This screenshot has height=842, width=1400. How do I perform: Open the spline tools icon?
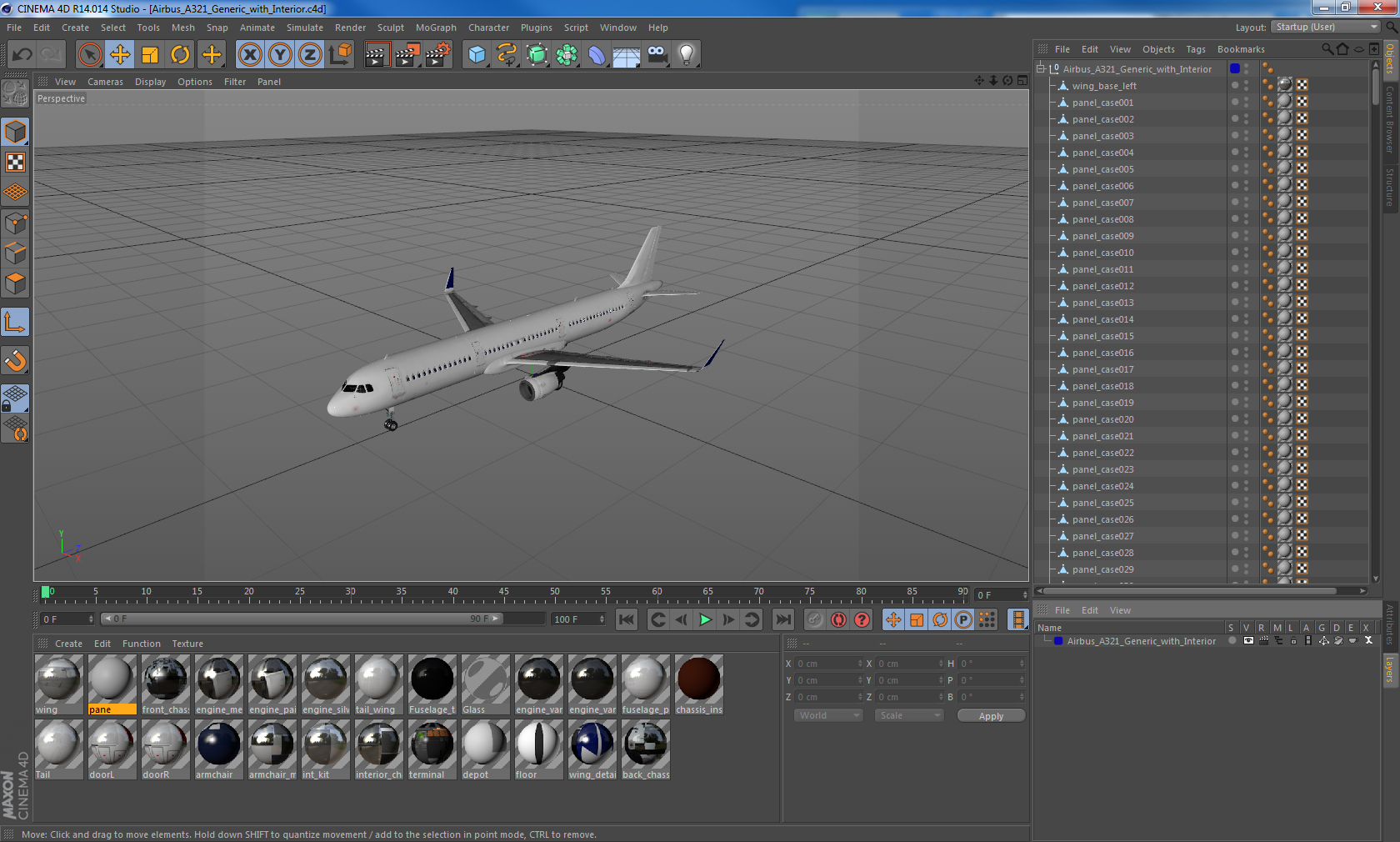coord(507,55)
